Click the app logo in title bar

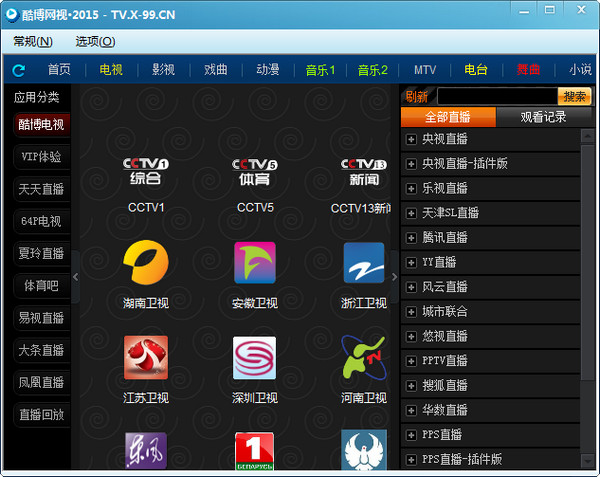[12, 14]
